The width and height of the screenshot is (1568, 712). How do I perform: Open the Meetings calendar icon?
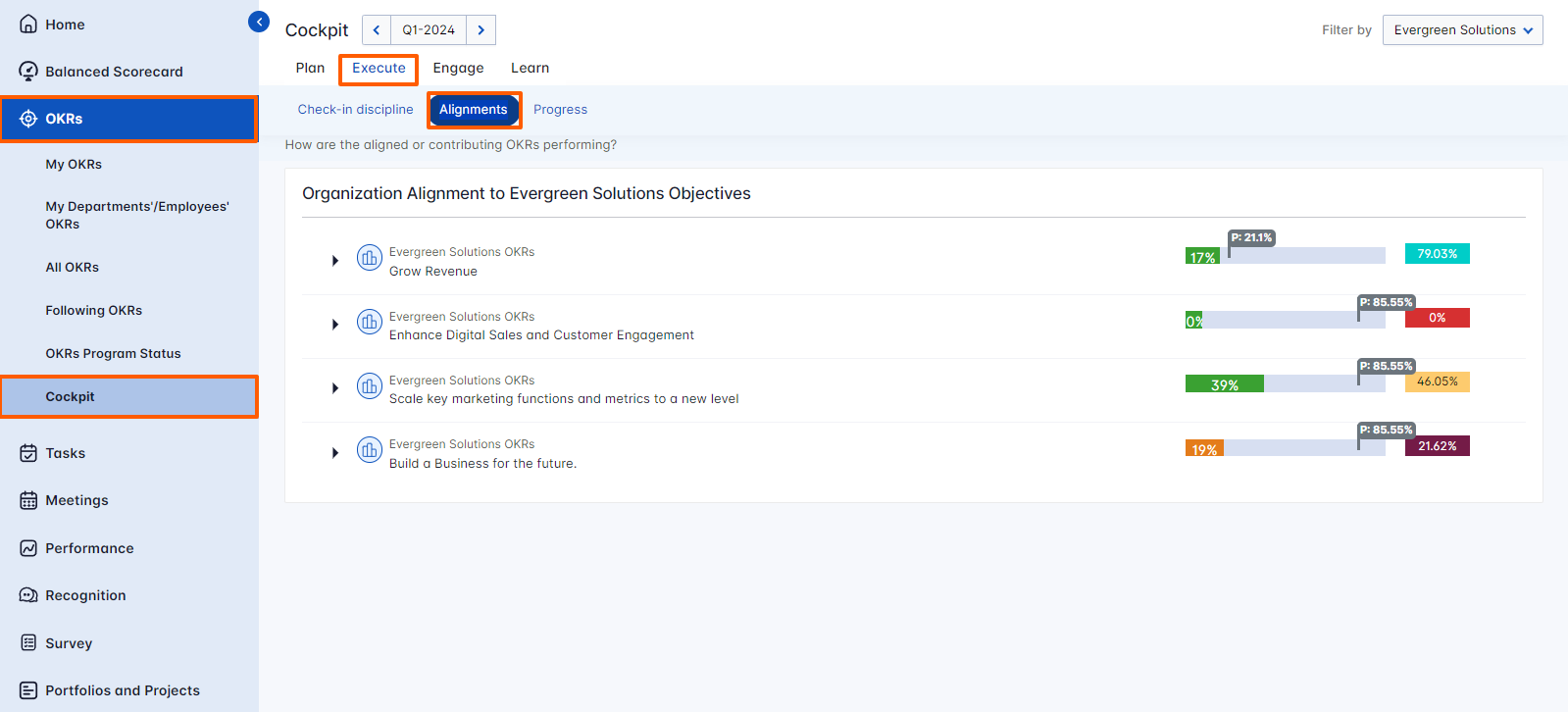coord(28,500)
